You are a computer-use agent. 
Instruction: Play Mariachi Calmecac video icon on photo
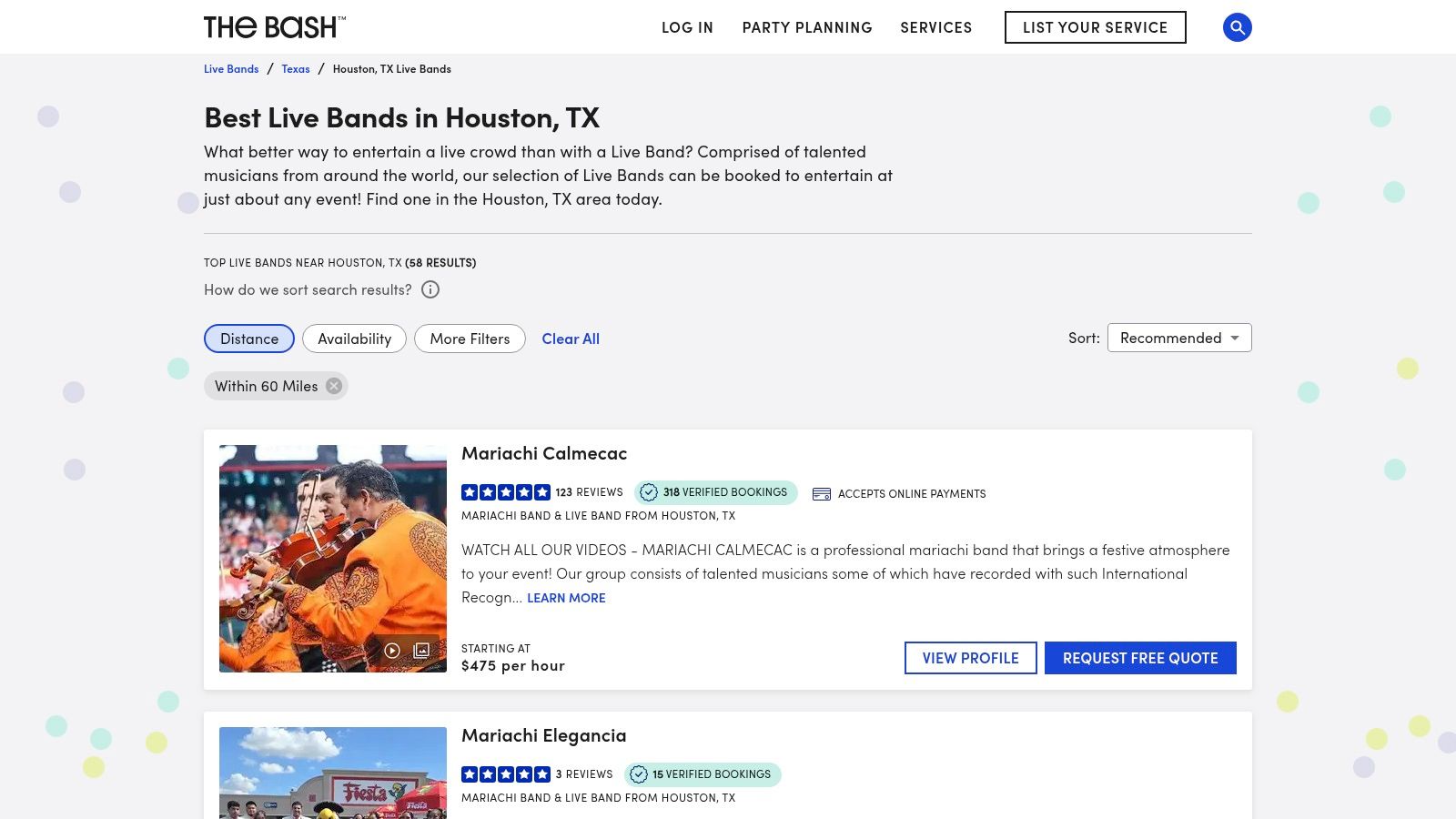point(392,650)
